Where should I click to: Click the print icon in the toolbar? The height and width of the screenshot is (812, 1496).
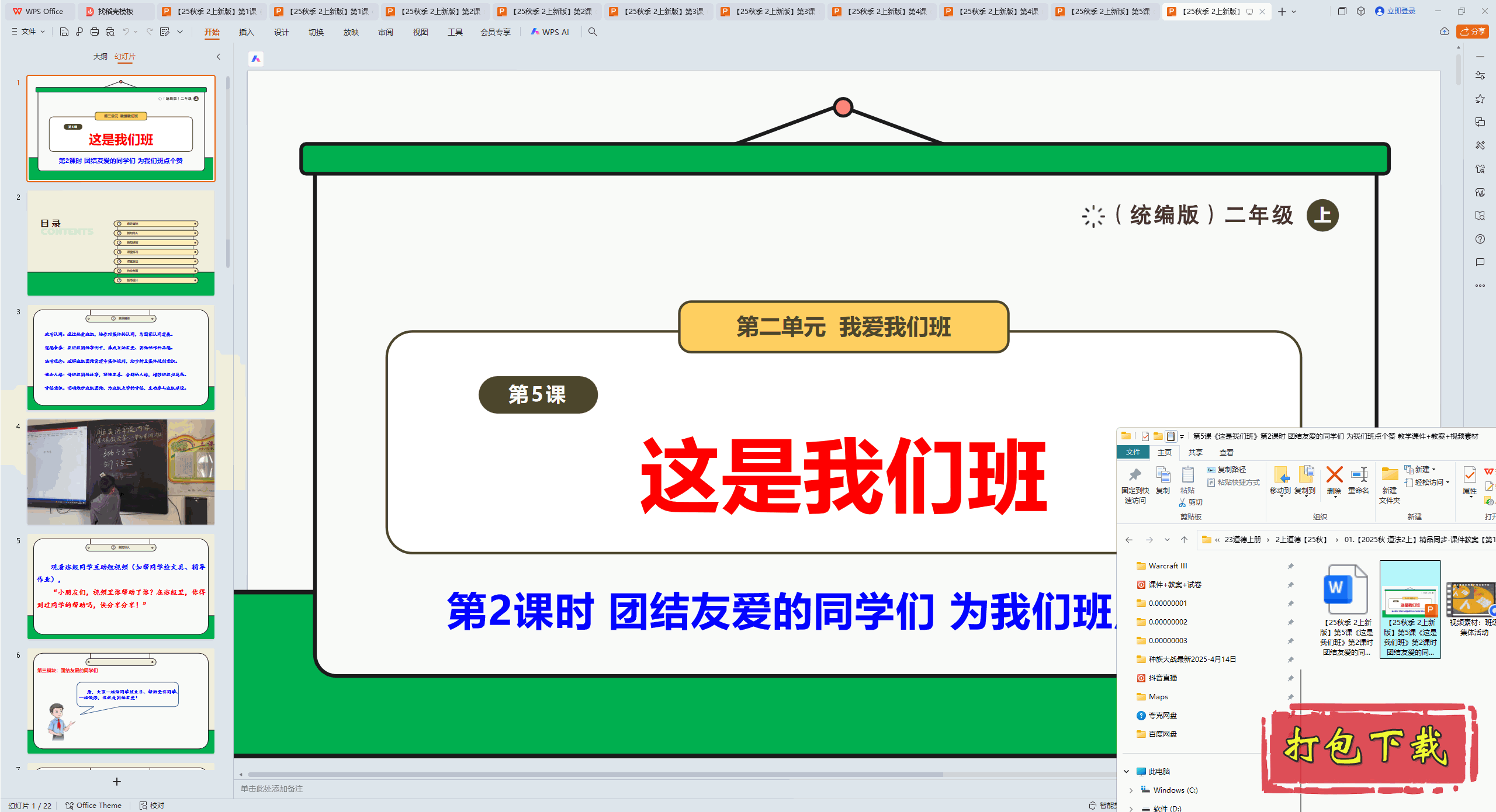95,32
